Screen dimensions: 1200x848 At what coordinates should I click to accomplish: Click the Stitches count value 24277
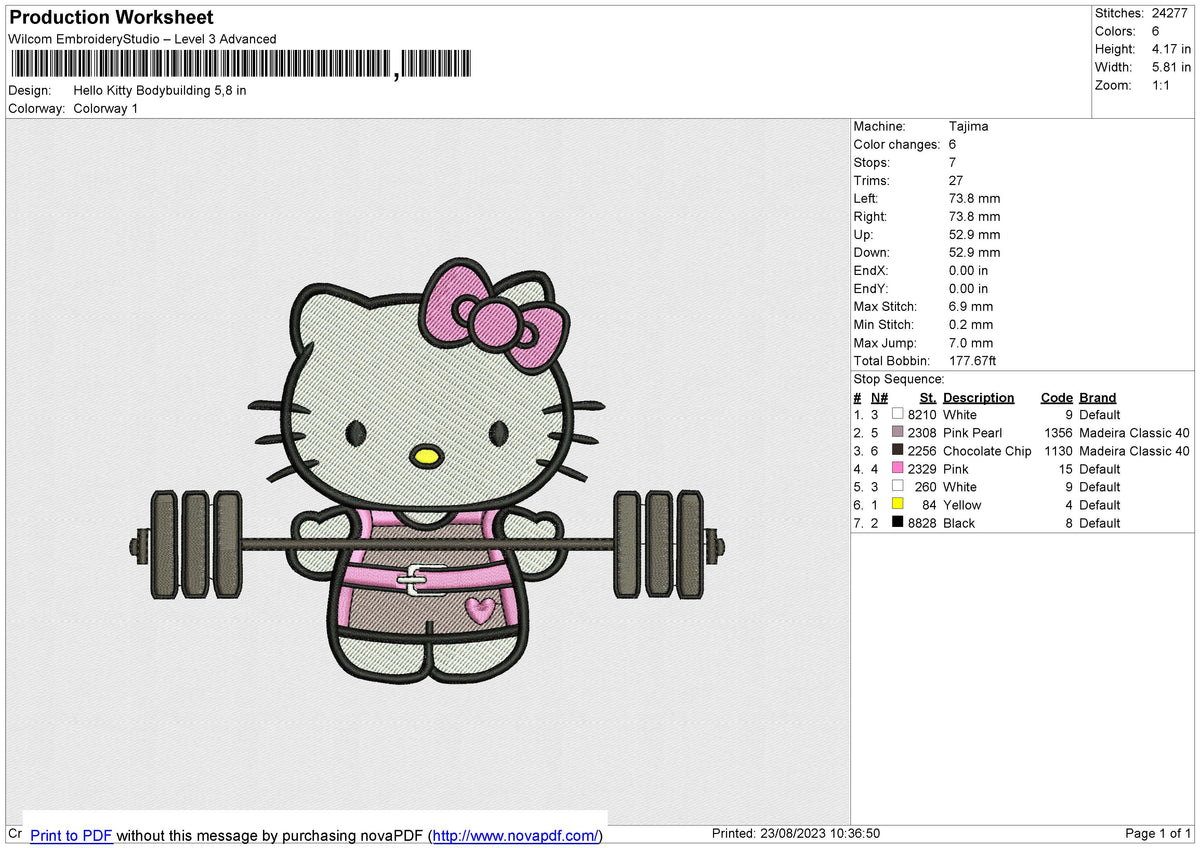pyautogui.click(x=1167, y=13)
